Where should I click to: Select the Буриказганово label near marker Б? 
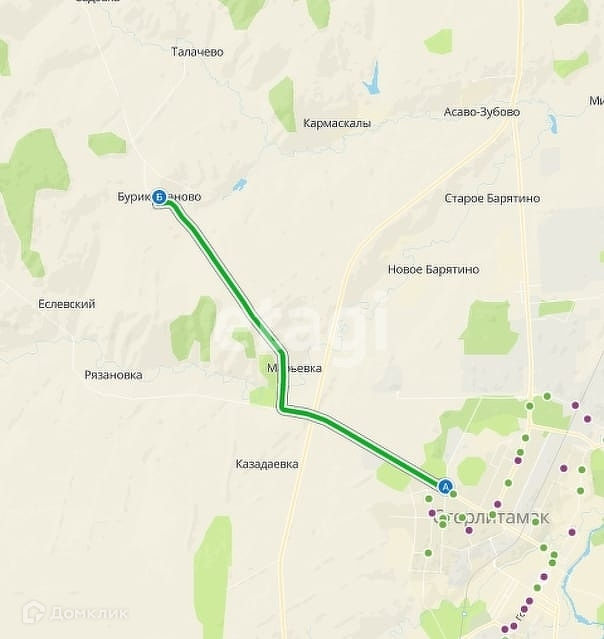[x=159, y=197]
